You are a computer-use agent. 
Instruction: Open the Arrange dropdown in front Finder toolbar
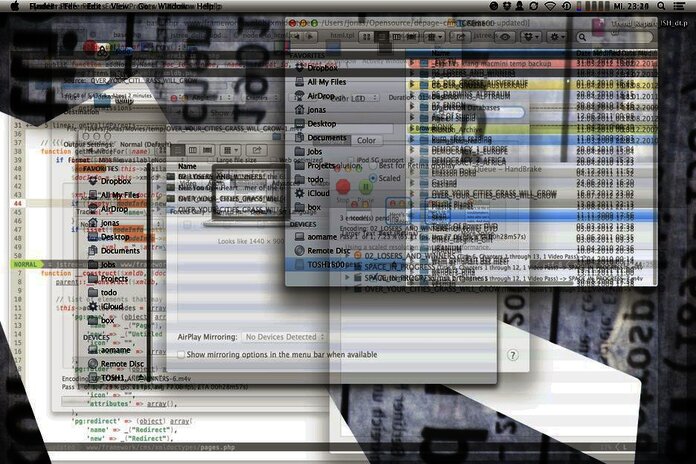pos(434,37)
